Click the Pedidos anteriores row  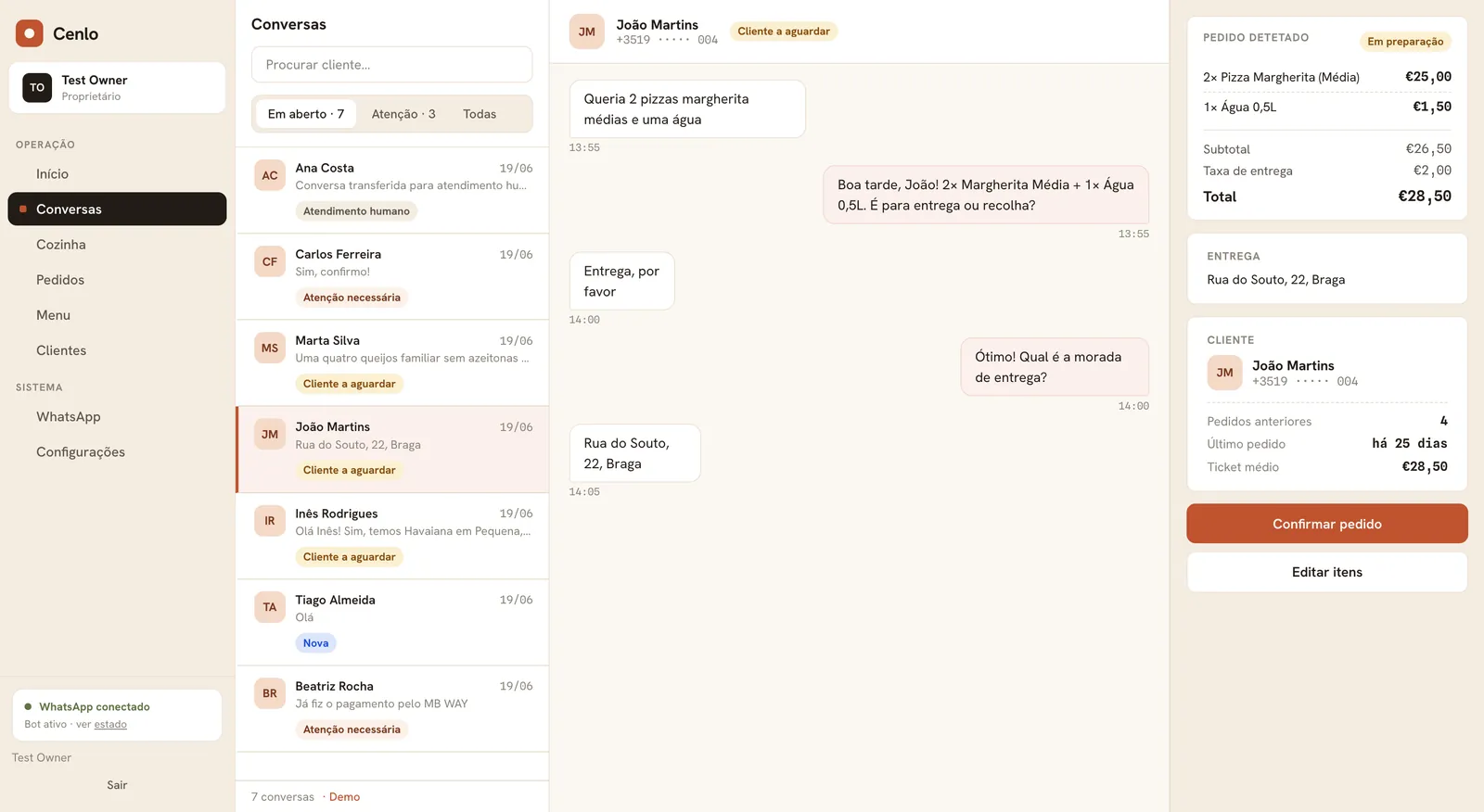[1327, 422]
